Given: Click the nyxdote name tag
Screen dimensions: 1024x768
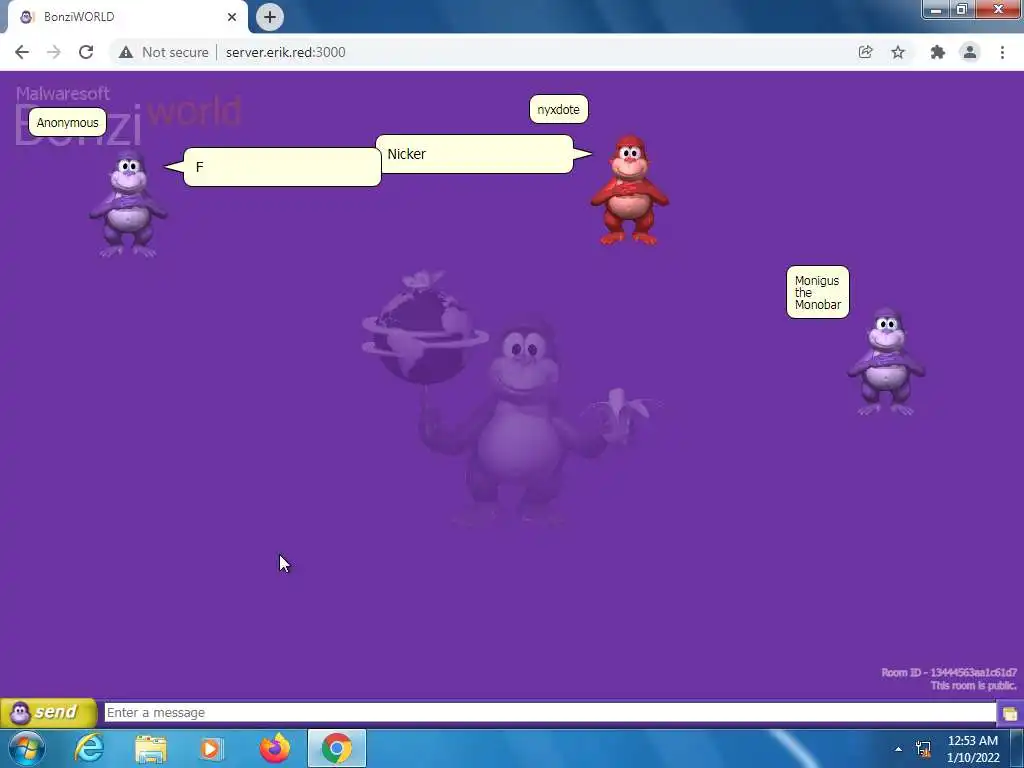Looking at the screenshot, I should pos(558,109).
